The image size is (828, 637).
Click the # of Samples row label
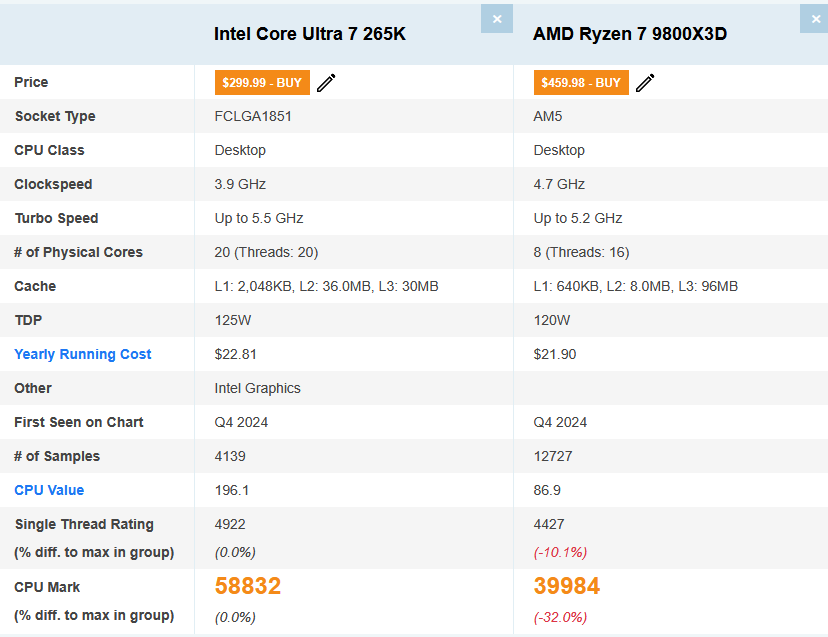click(x=57, y=456)
